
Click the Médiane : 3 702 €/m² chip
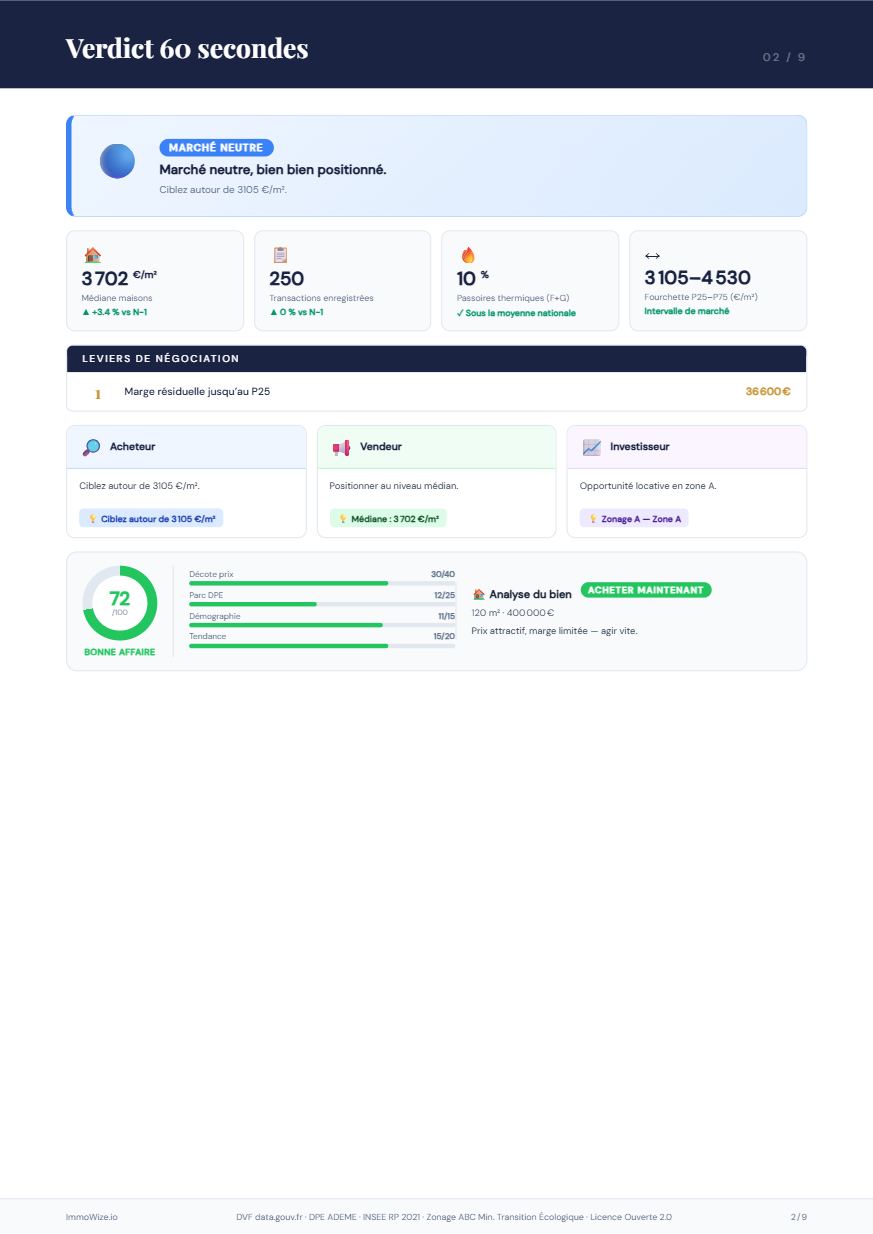(x=388, y=519)
